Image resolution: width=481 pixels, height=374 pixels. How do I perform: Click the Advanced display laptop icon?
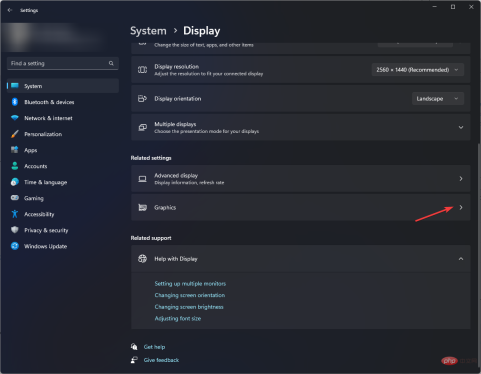[142, 179]
